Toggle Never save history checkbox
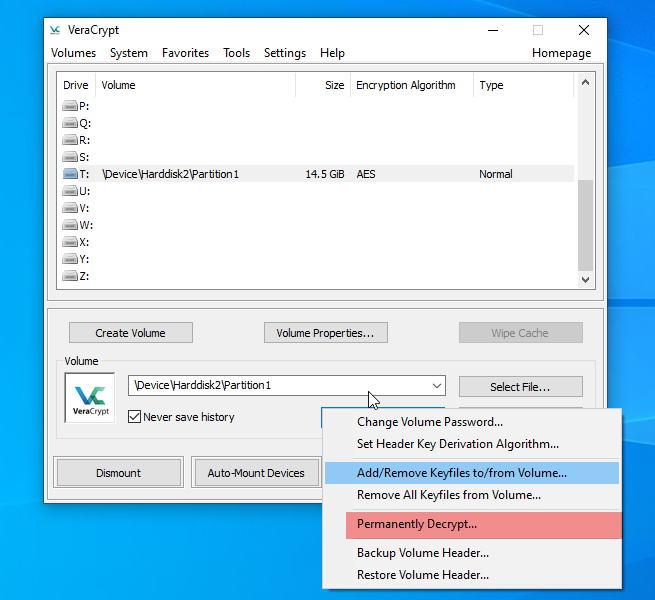Viewport: 655px width, 600px height. (134, 417)
